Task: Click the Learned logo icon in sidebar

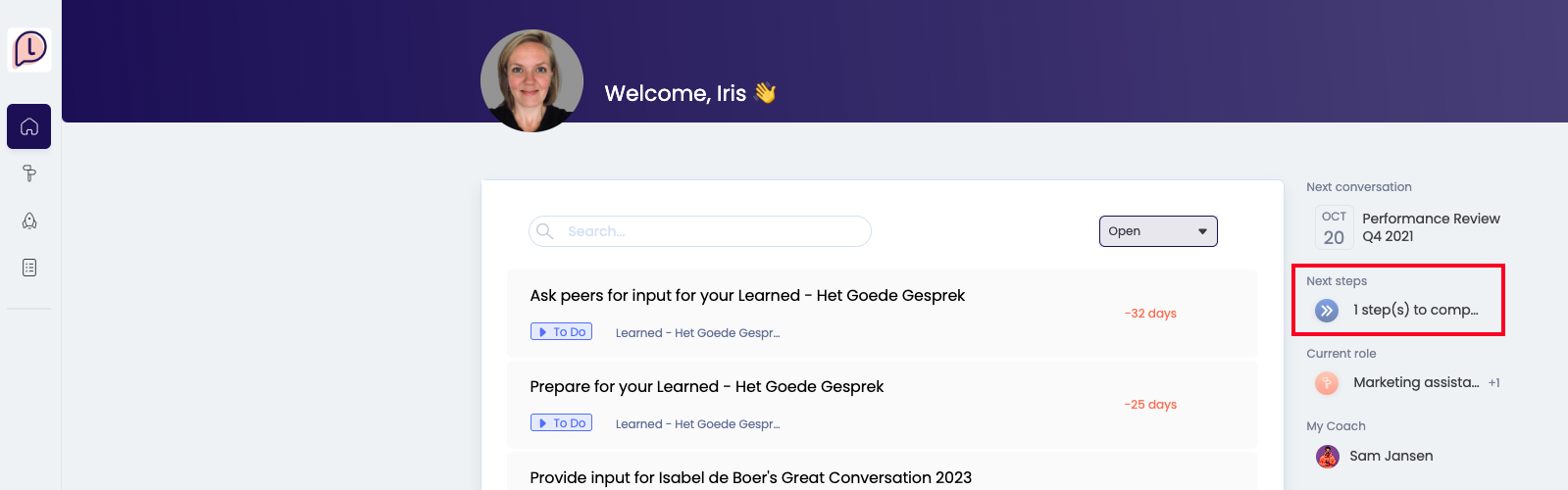Action: (29, 49)
